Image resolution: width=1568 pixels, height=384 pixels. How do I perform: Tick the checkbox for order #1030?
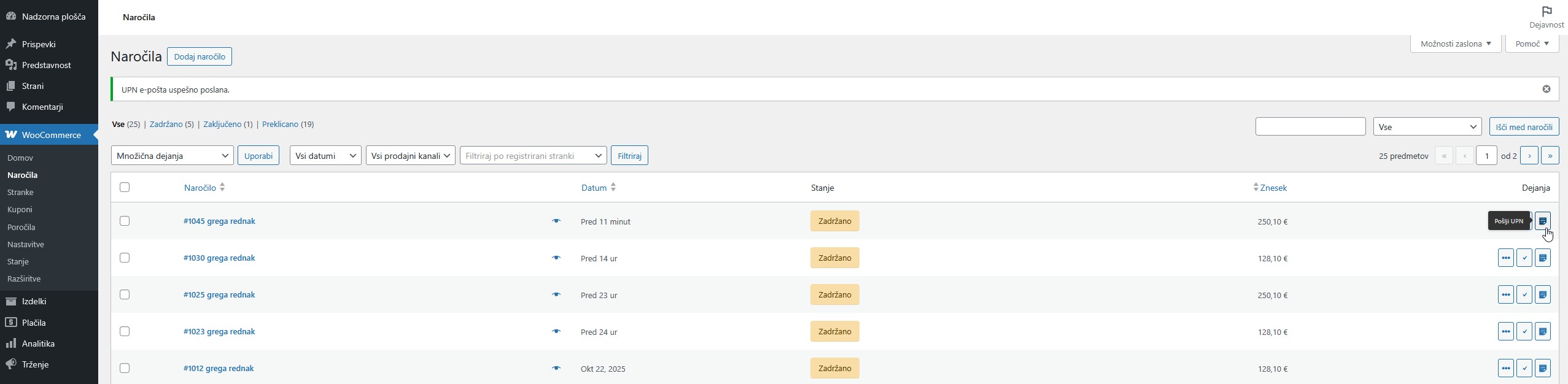tap(125, 258)
